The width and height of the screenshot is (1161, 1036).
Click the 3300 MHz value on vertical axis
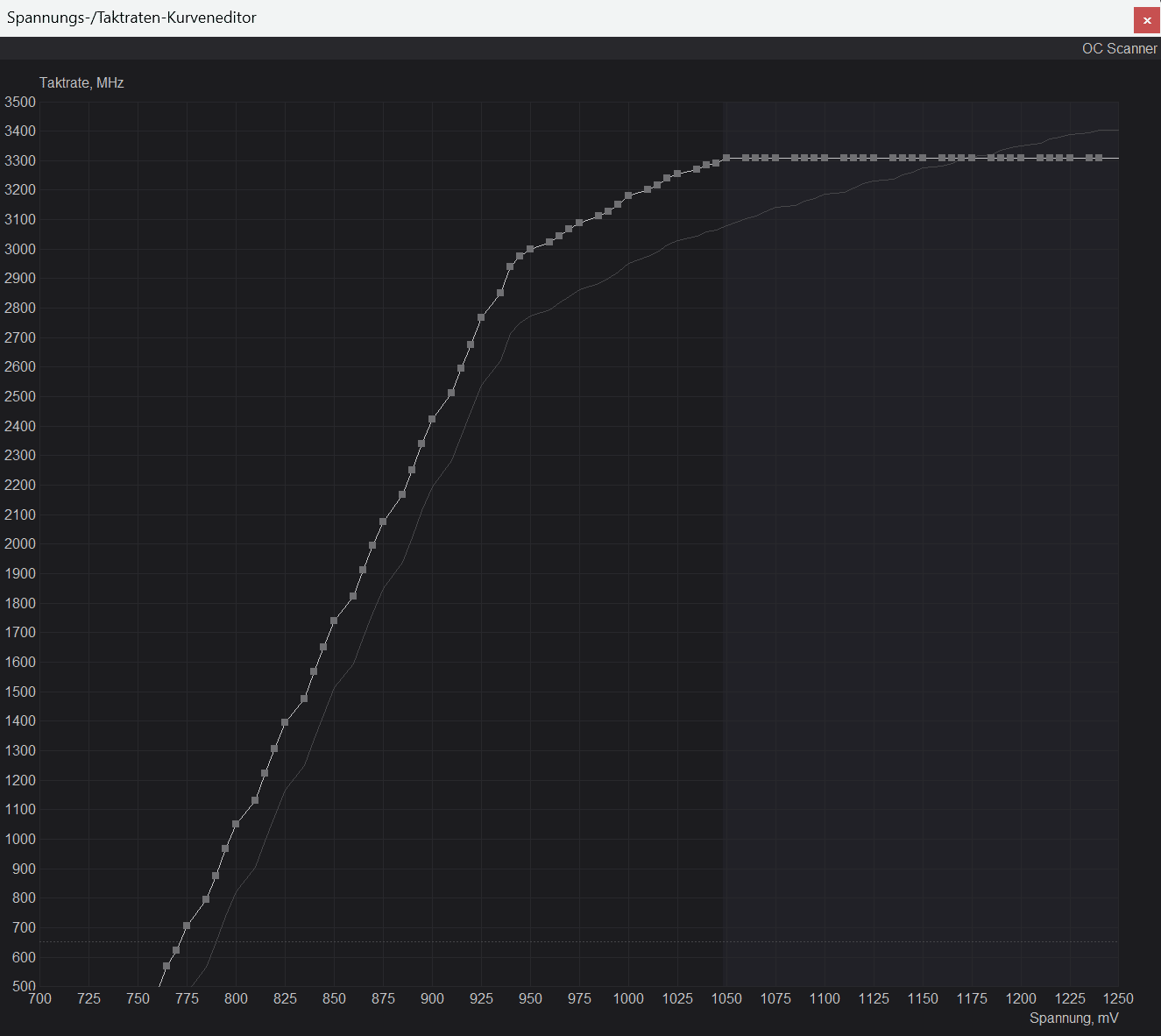tap(19, 160)
